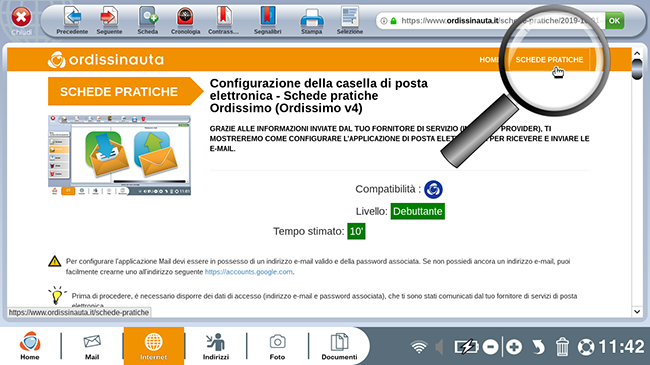Open the HOME menu item
650x365 pixels.
489,60
